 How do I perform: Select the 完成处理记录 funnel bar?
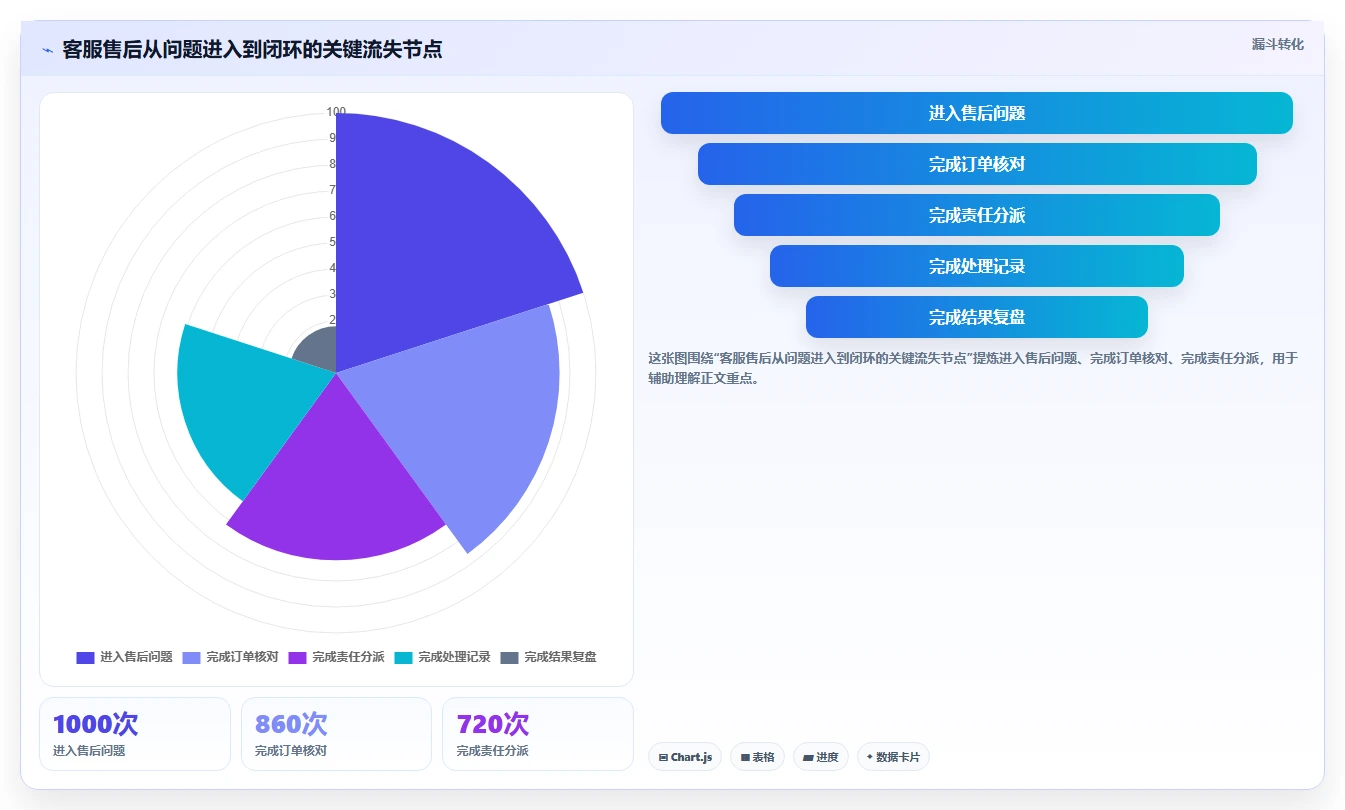pos(976,266)
